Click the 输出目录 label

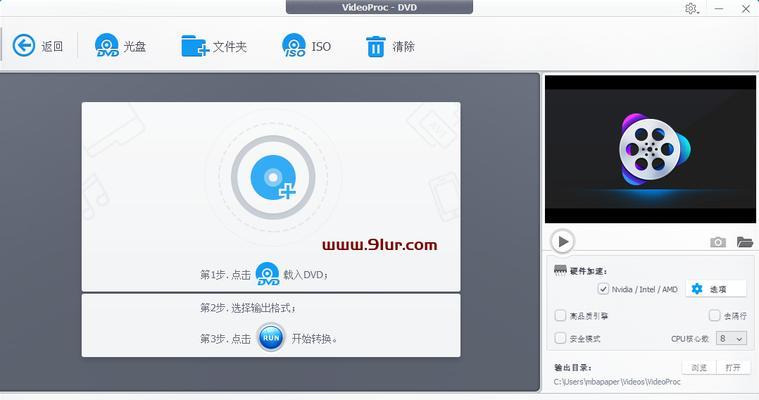573,368
